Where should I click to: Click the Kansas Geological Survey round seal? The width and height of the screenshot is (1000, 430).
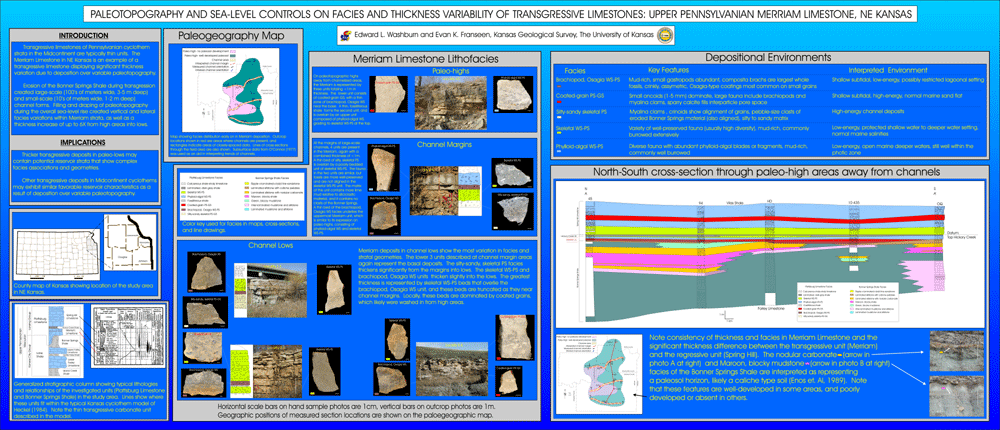click(x=665, y=36)
